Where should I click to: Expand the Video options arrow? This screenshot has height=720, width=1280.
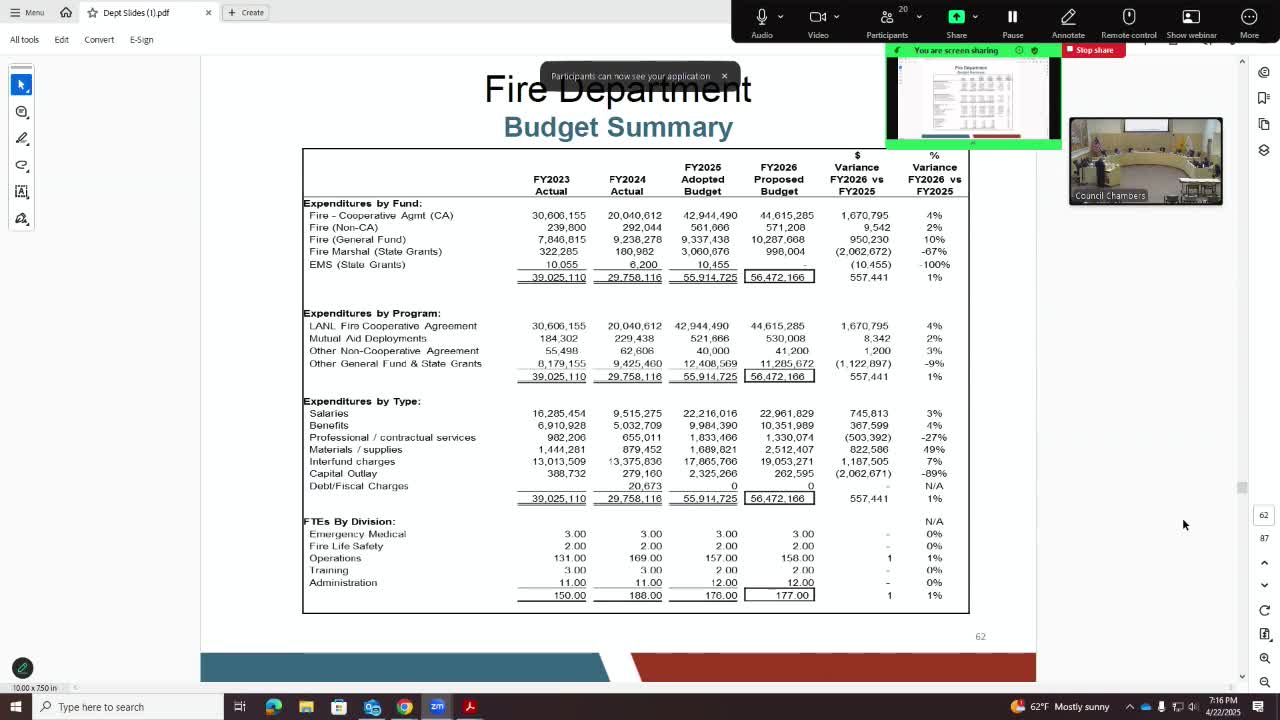(x=837, y=17)
